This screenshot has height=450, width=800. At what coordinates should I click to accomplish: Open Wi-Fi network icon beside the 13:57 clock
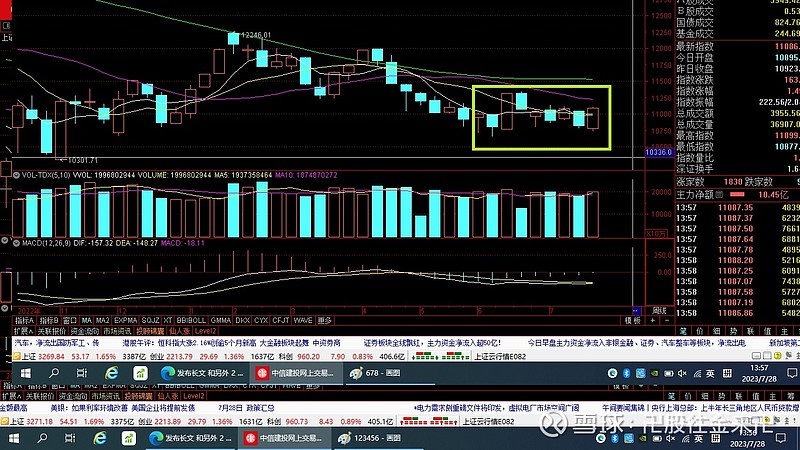coord(696,373)
